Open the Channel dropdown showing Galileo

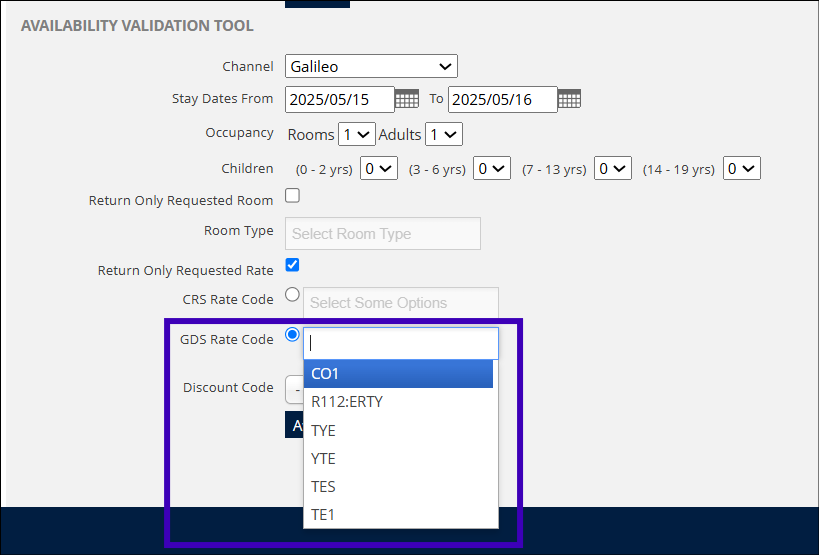[x=371, y=66]
